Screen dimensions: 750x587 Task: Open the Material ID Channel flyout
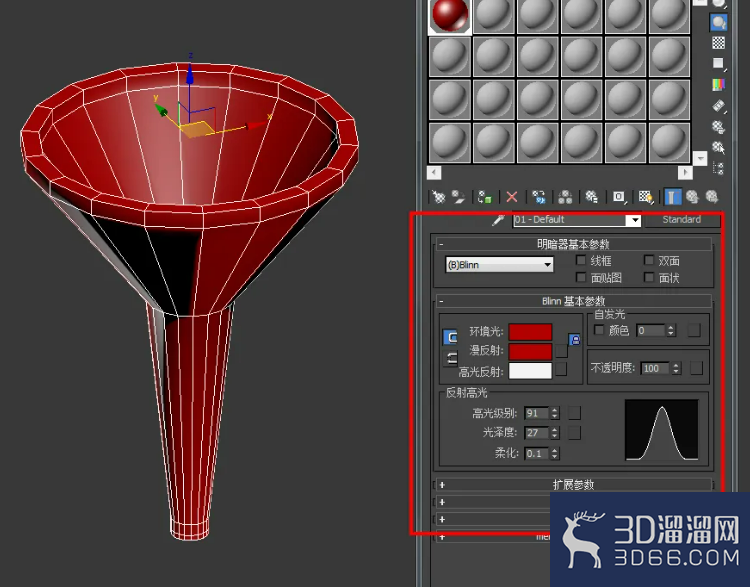(619, 197)
